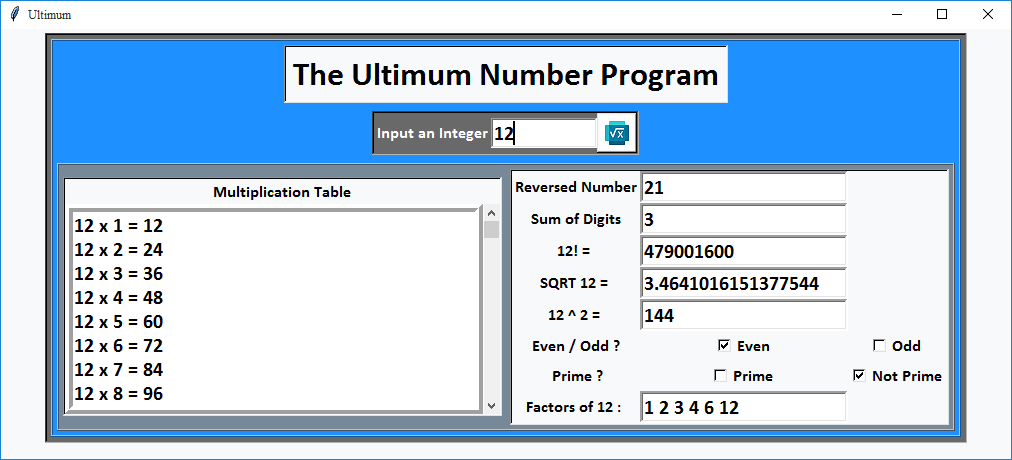This screenshot has width=1012, height=460.
Task: Click the multiplication table scroll down arrow
Action: pos(492,405)
